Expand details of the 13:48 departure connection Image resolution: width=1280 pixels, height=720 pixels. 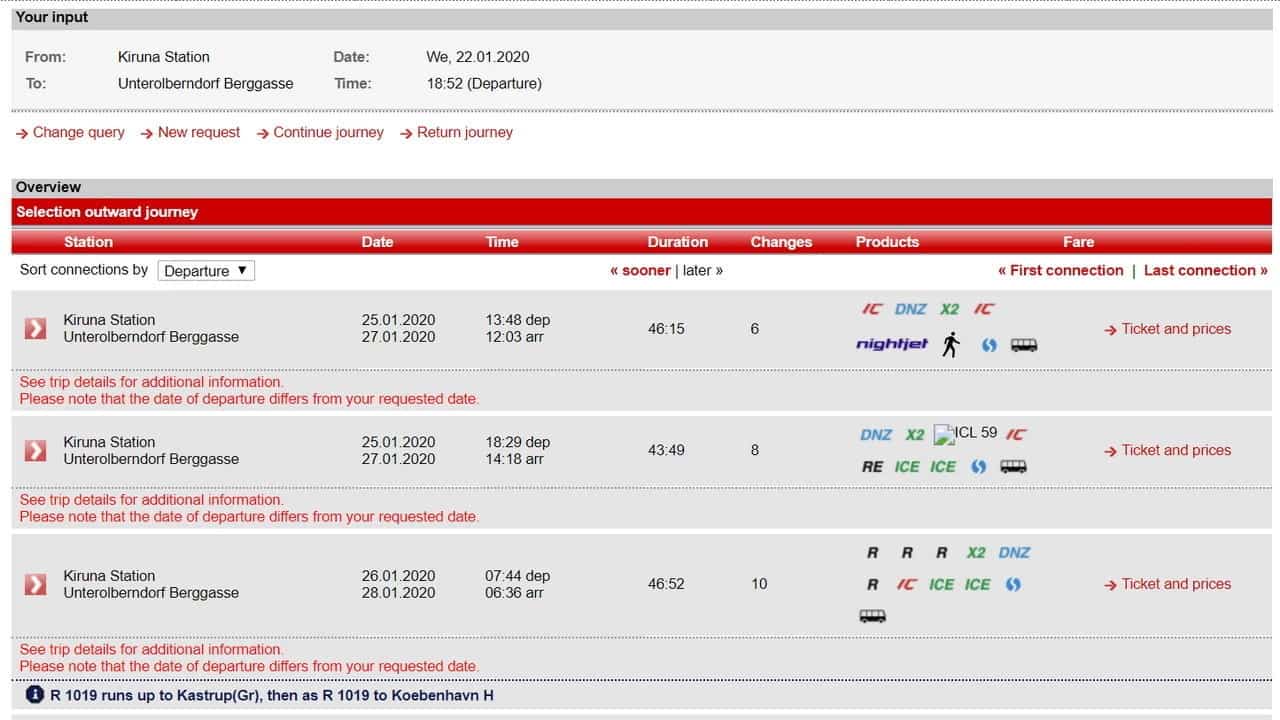[36, 329]
